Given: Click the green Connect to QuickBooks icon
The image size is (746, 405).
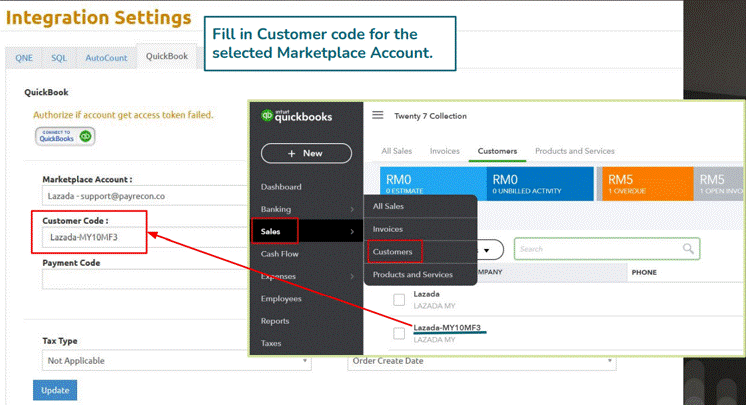Looking at the screenshot, I should coord(86,137).
